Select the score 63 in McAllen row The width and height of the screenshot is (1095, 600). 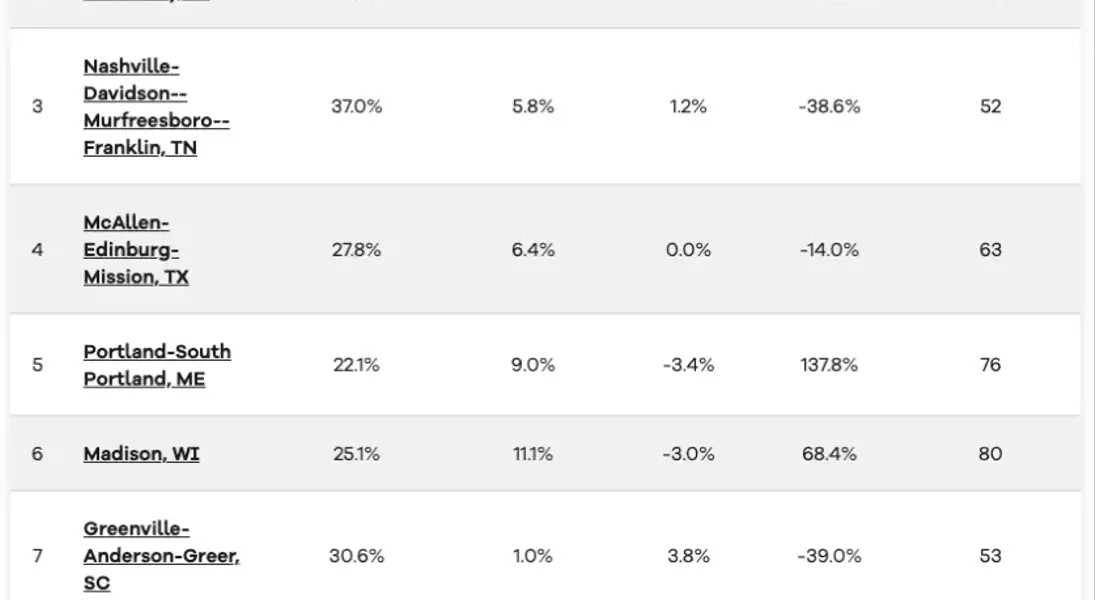click(x=990, y=250)
